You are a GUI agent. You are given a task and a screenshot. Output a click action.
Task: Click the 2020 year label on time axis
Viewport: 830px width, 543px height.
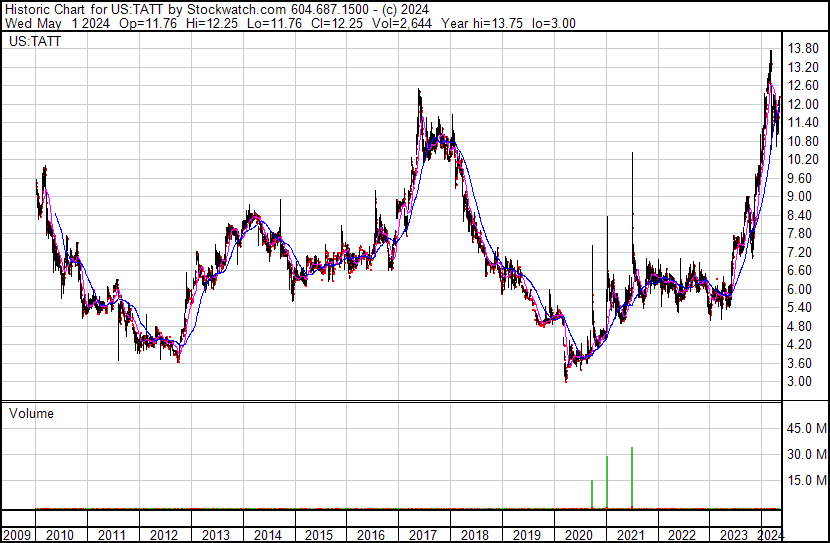(579, 535)
